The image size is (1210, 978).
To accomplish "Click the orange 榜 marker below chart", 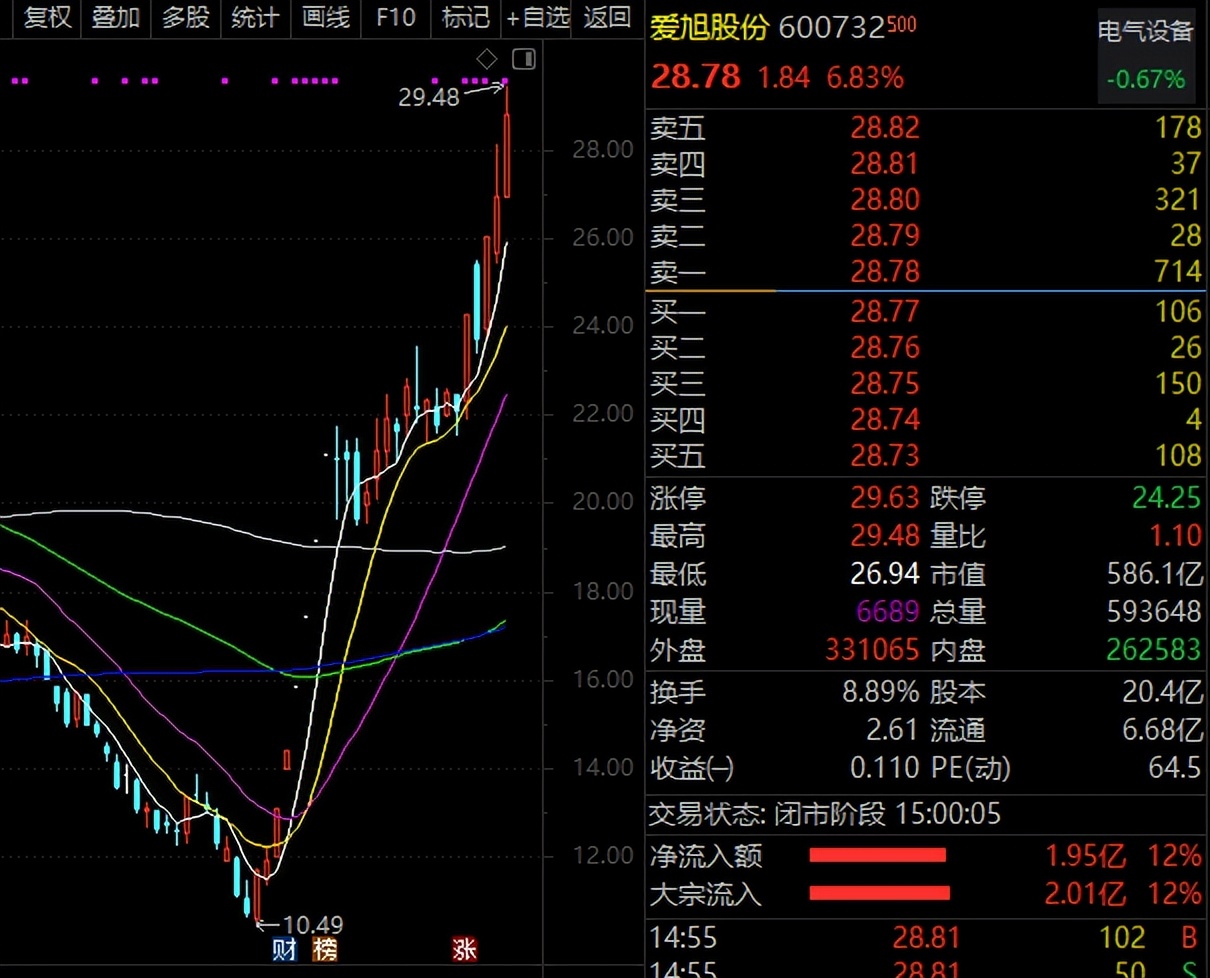I will (x=325, y=949).
